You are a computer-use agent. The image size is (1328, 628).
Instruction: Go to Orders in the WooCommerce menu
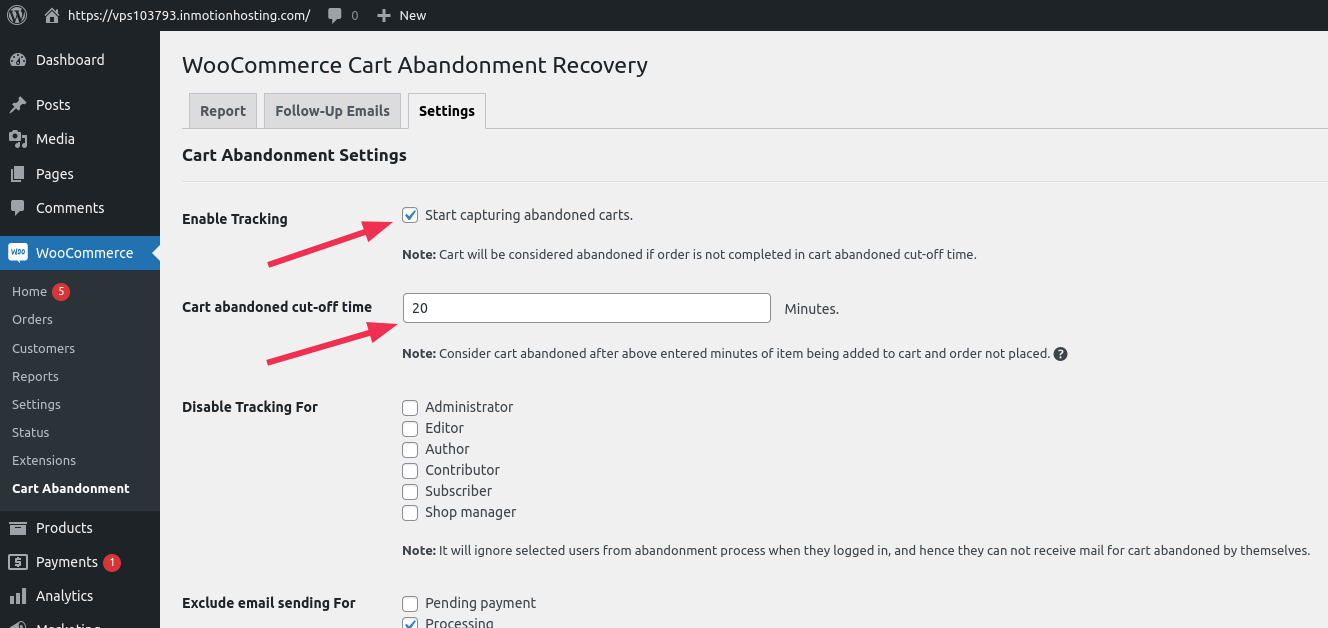pyautogui.click(x=32, y=319)
